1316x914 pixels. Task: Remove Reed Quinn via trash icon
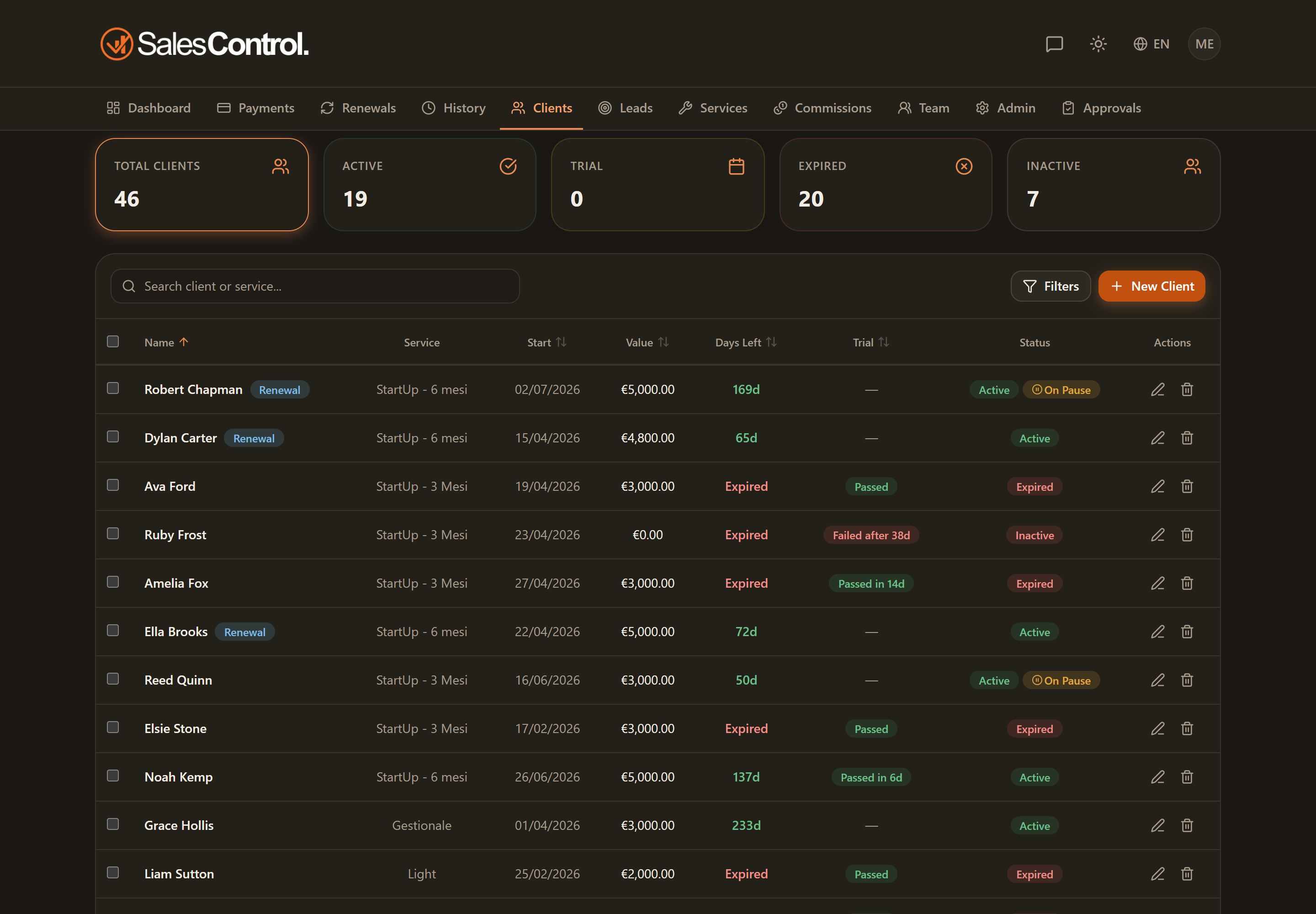tap(1187, 680)
